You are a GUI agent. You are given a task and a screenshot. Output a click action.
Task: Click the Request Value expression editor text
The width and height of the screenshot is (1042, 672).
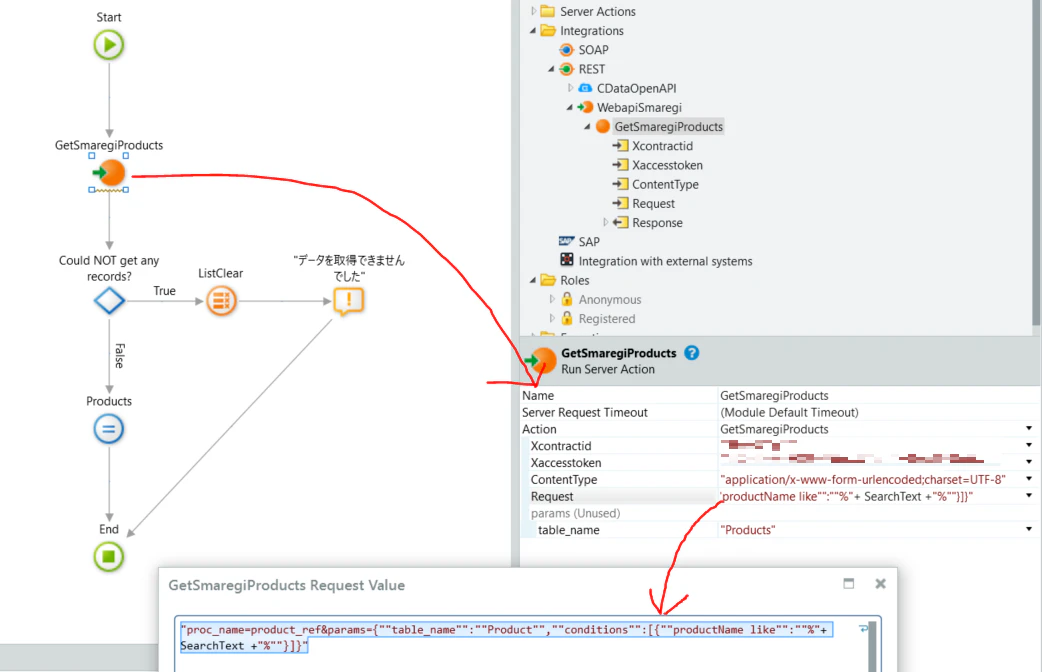click(x=504, y=637)
